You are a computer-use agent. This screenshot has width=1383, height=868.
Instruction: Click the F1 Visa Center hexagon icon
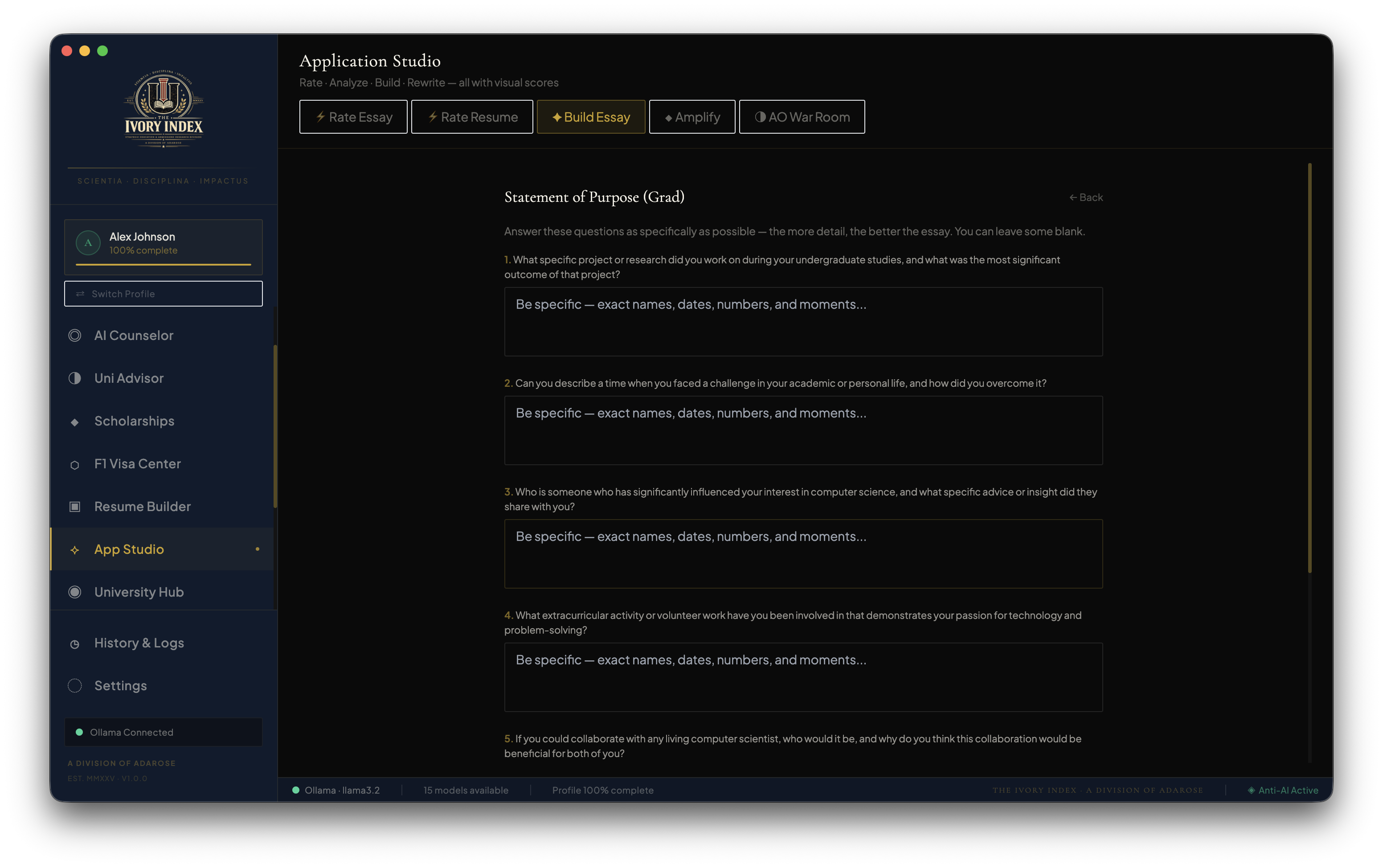coord(74,465)
